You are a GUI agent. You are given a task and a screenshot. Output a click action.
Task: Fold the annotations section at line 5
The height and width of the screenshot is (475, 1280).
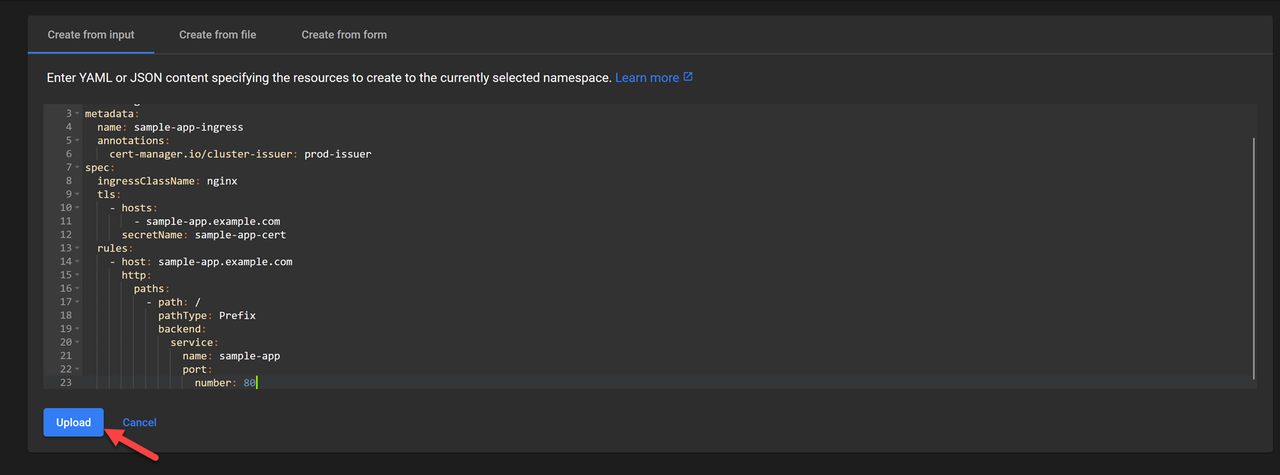click(x=77, y=141)
